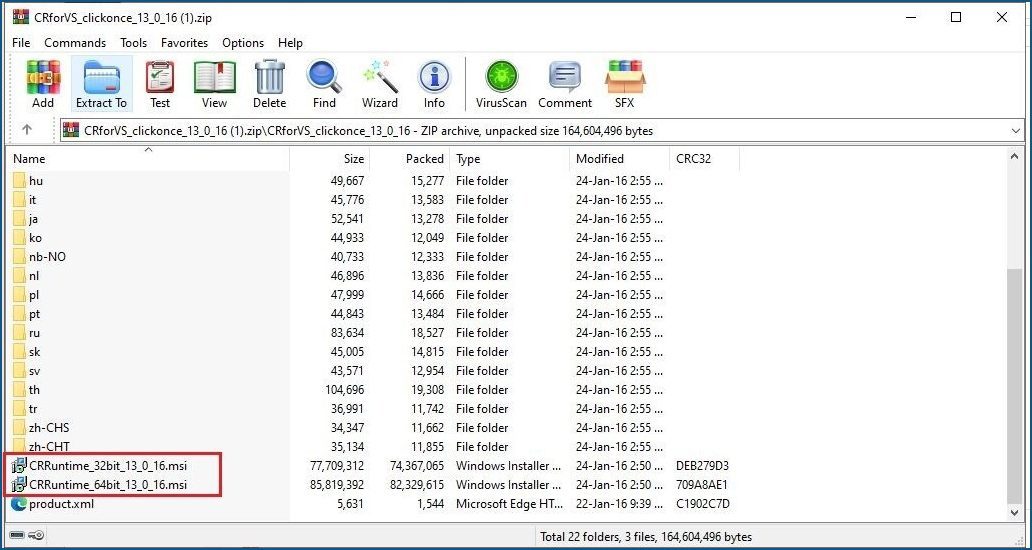The image size is (1032, 550).
Task: Select the sv folder name
Action: coord(34,371)
